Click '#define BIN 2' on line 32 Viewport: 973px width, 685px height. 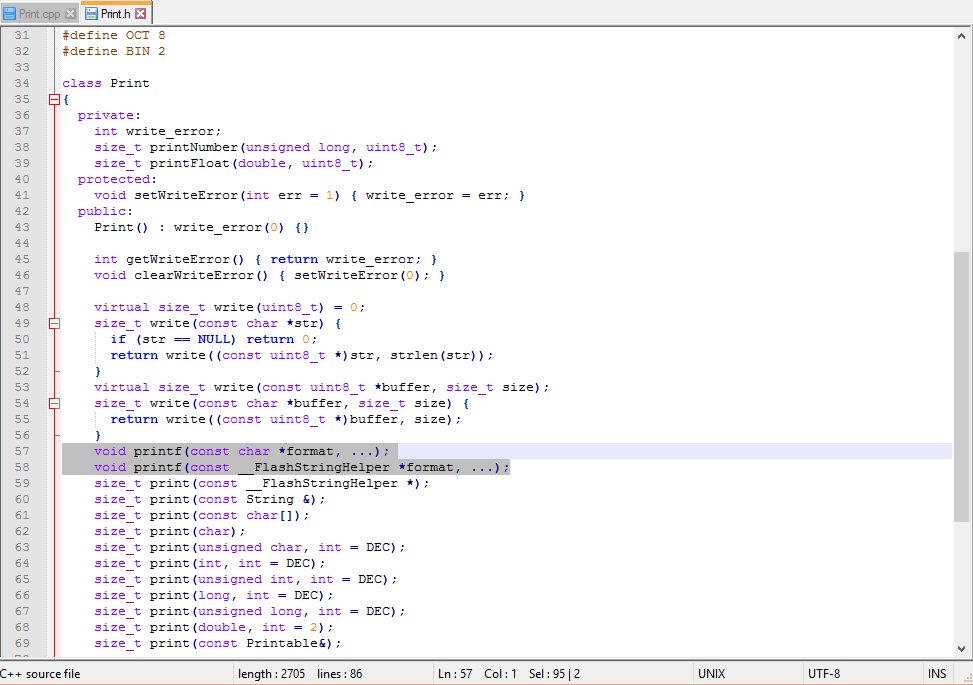coord(114,51)
